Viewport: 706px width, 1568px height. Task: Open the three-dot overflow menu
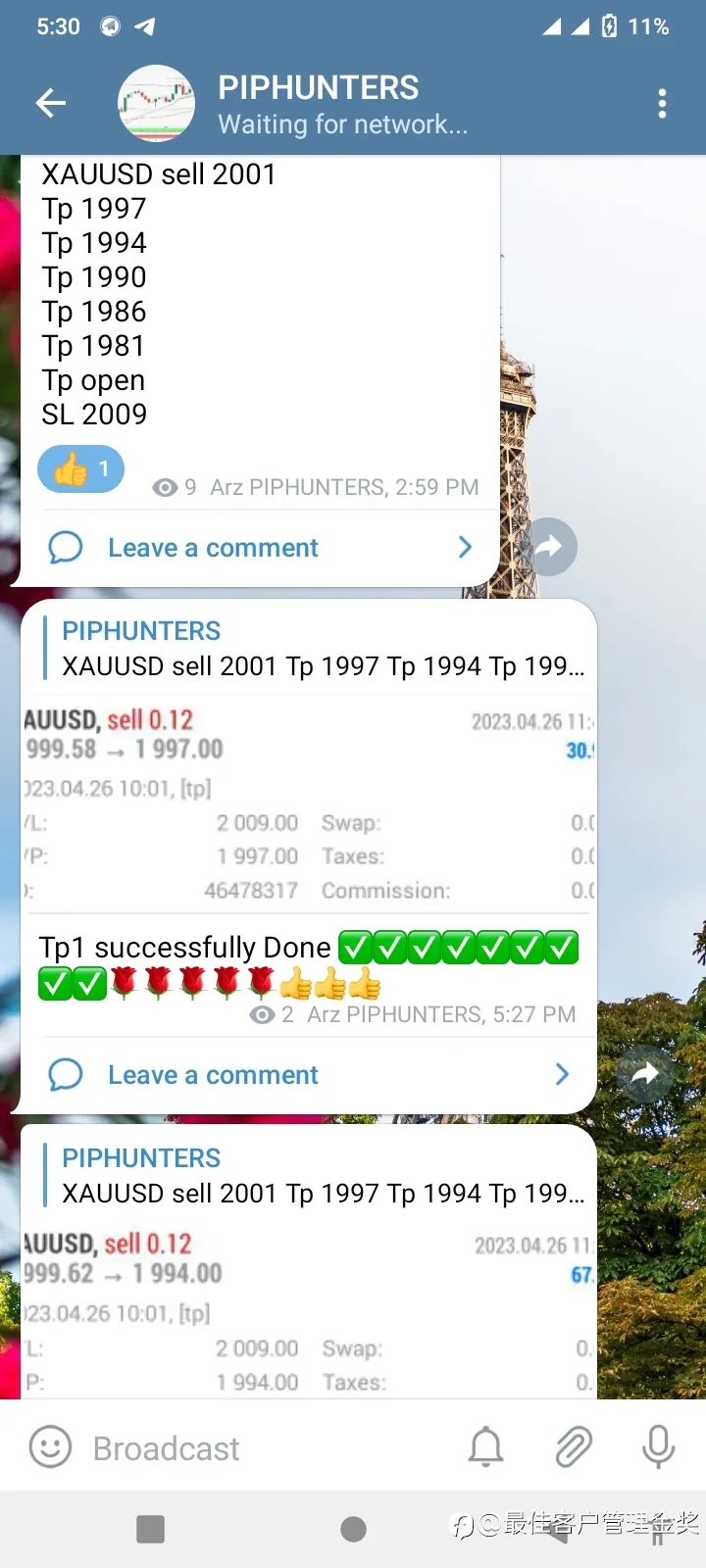pos(663,103)
